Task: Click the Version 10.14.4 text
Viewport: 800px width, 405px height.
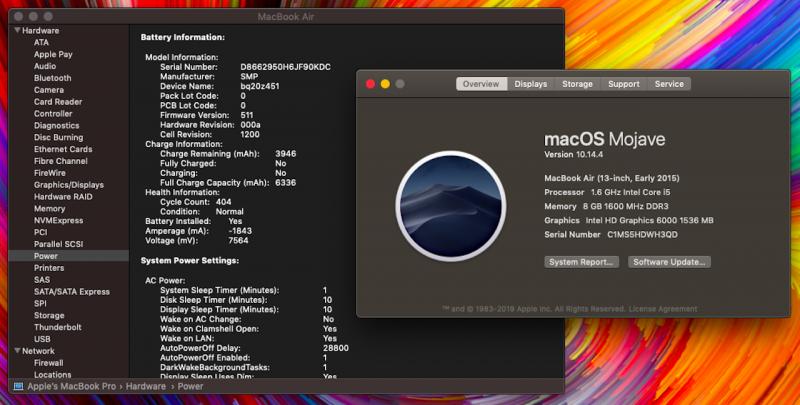Action: pos(573,155)
